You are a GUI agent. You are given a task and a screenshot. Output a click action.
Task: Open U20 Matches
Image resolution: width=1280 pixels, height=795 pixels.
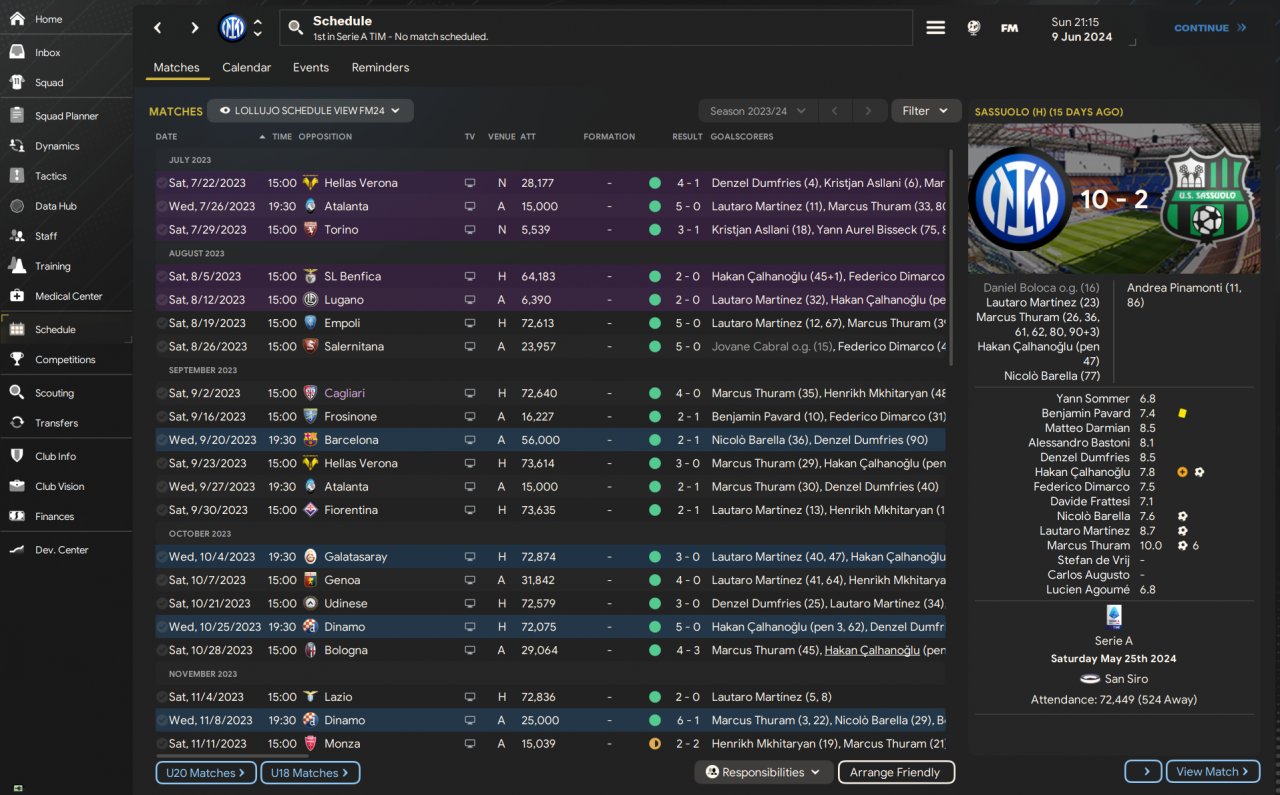pos(206,773)
